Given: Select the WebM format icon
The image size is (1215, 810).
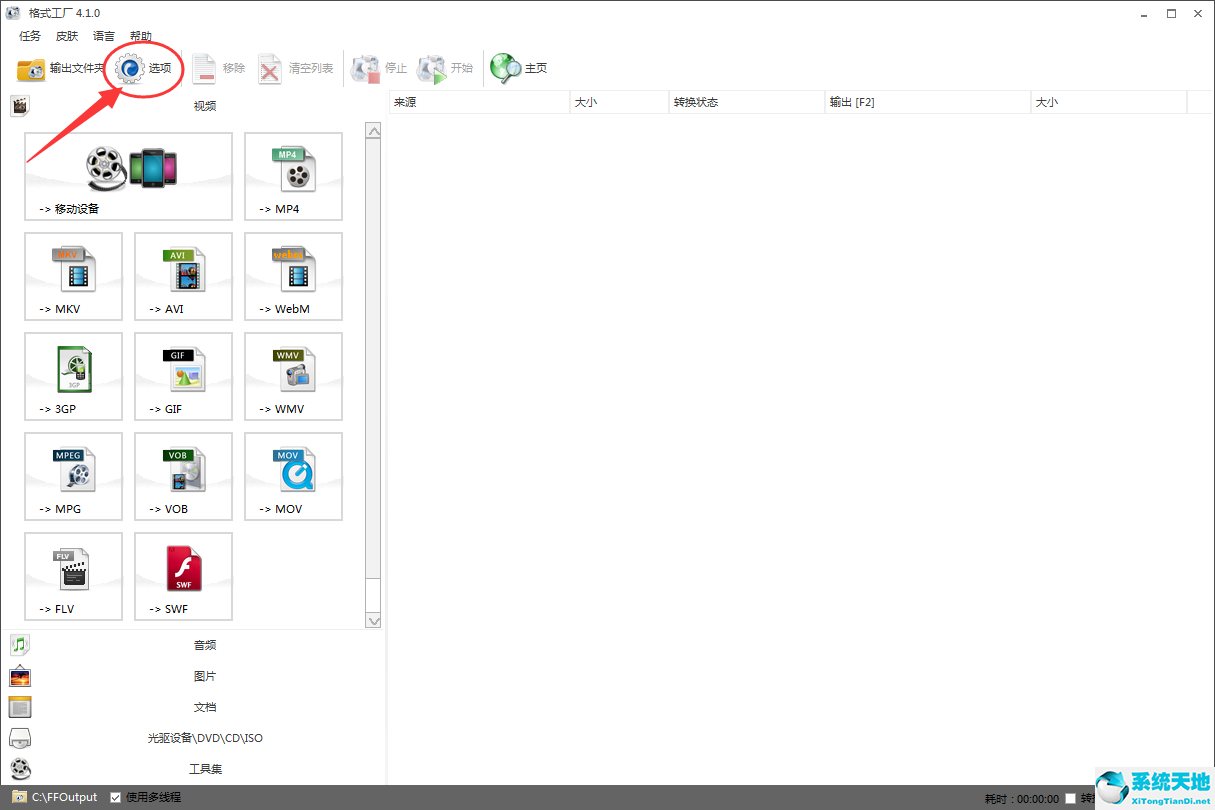Looking at the screenshot, I should tap(293, 270).
